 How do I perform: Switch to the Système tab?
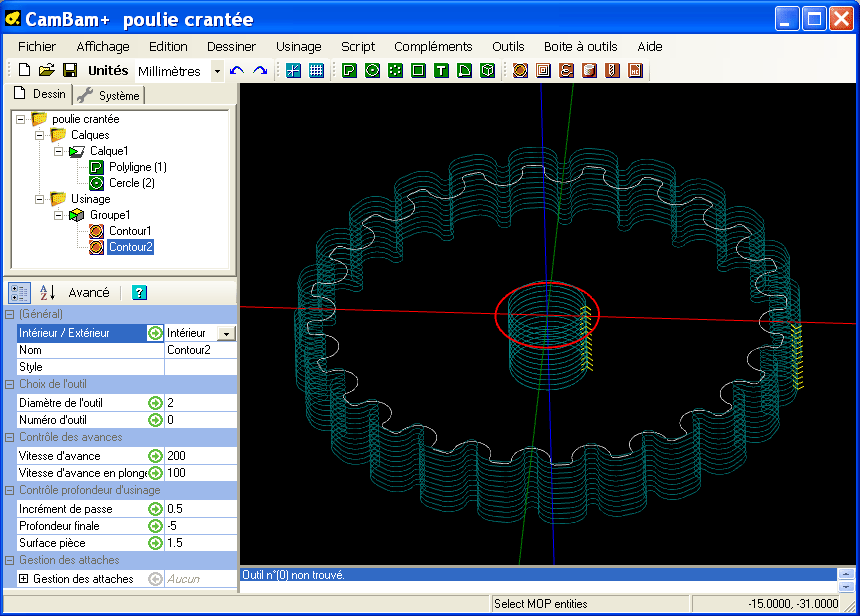point(109,95)
